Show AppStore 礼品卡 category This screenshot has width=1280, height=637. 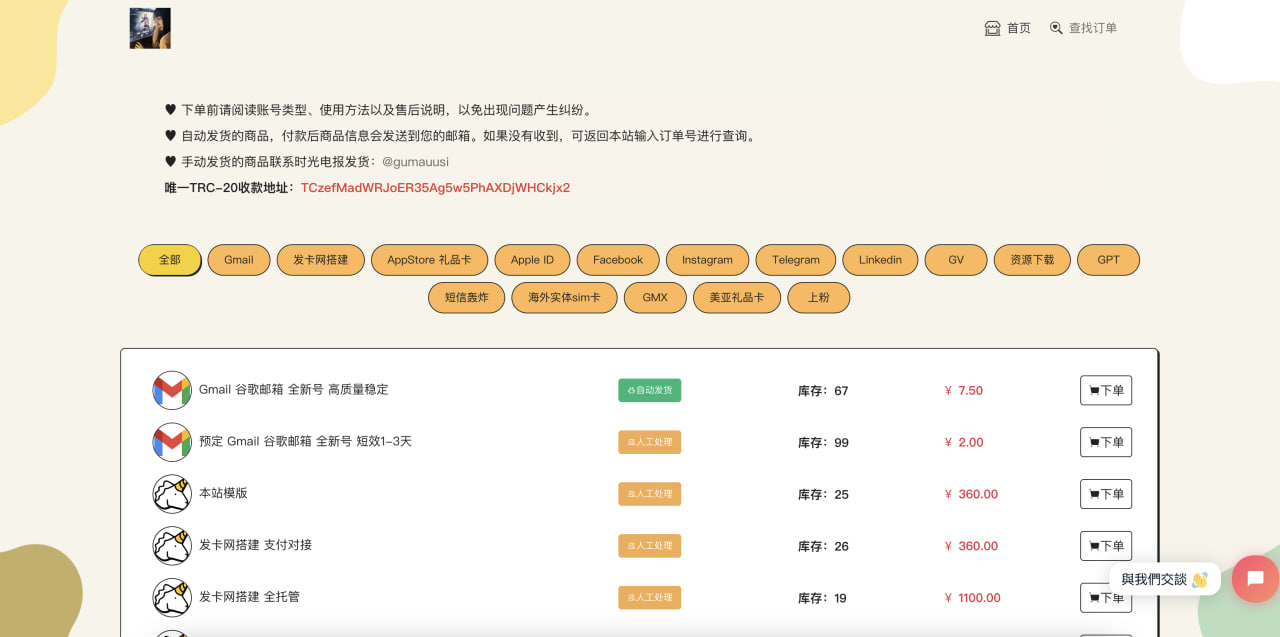click(x=429, y=260)
